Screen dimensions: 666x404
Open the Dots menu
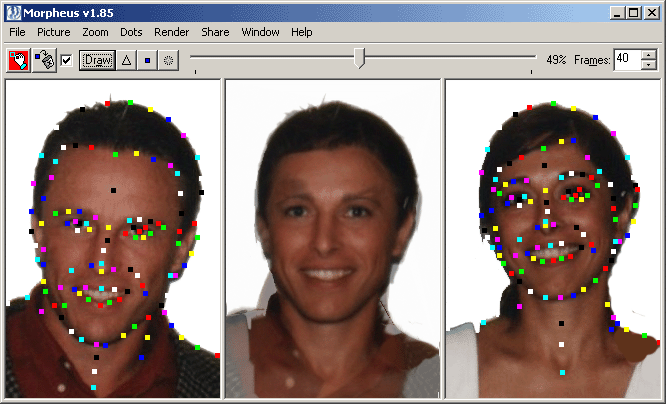coord(131,32)
